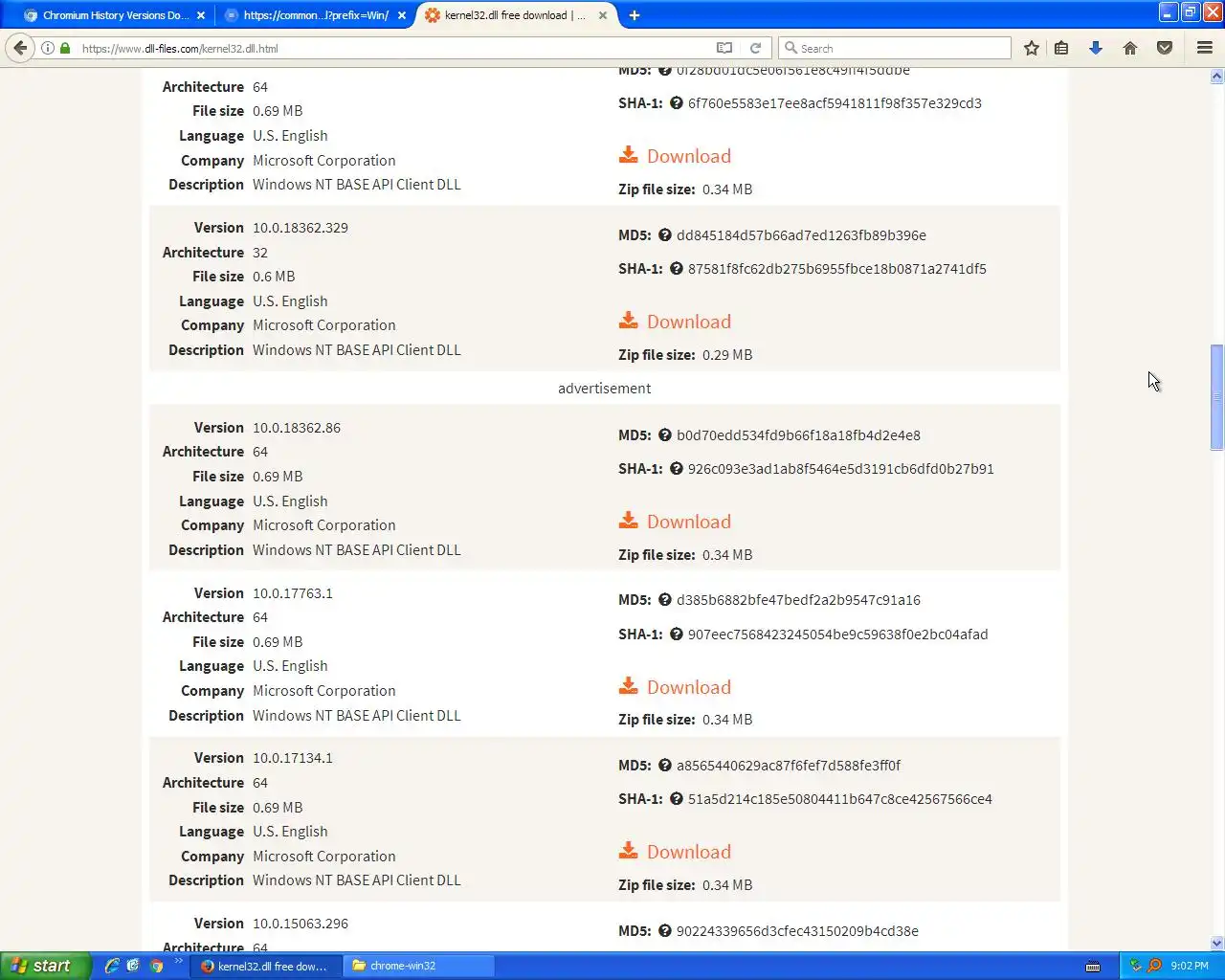1225x980 pixels.
Task: Click the Search box in toolbar
Action: [895, 48]
